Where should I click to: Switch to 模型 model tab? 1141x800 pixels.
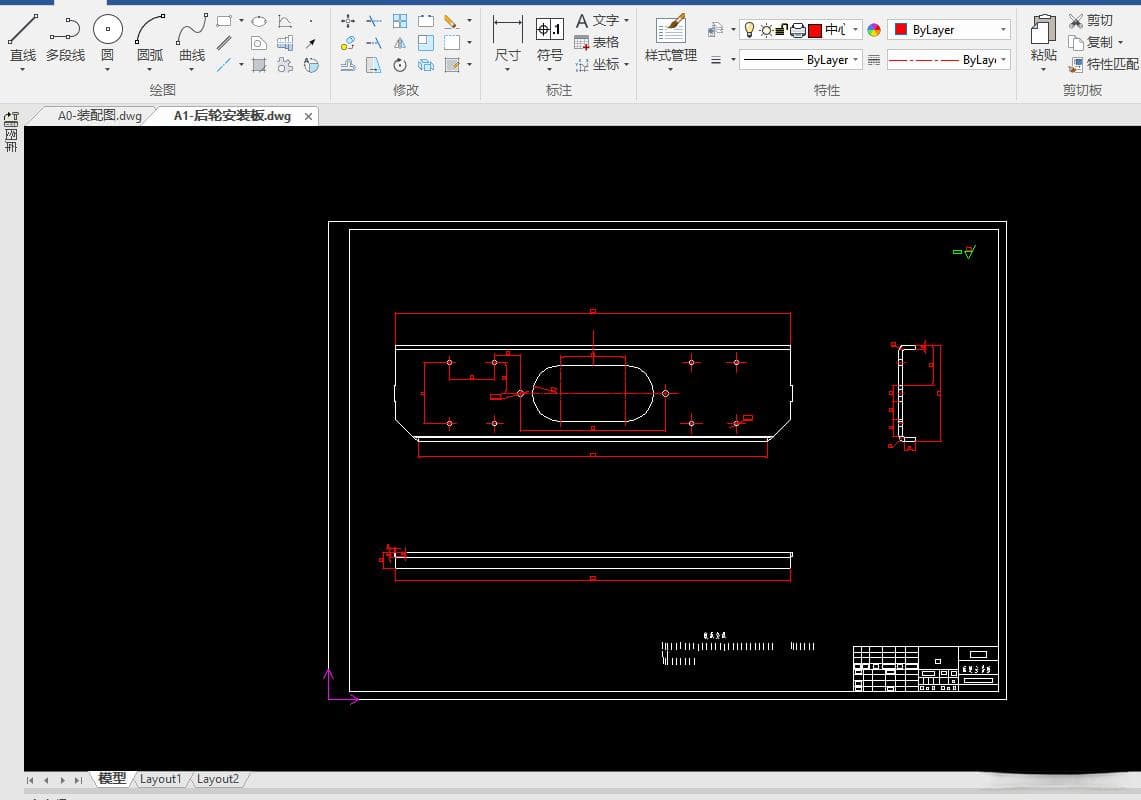(112, 779)
